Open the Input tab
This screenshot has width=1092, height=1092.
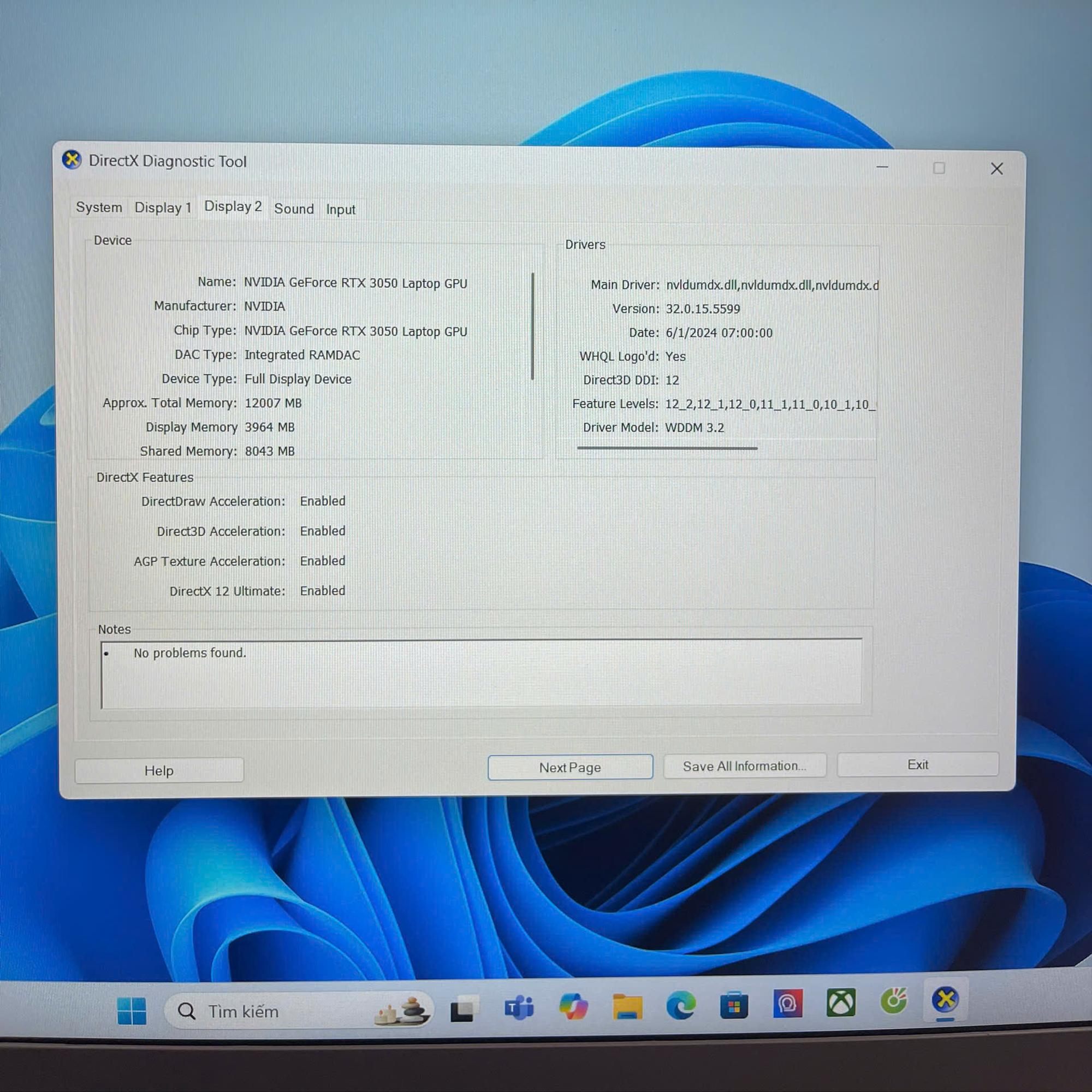340,209
